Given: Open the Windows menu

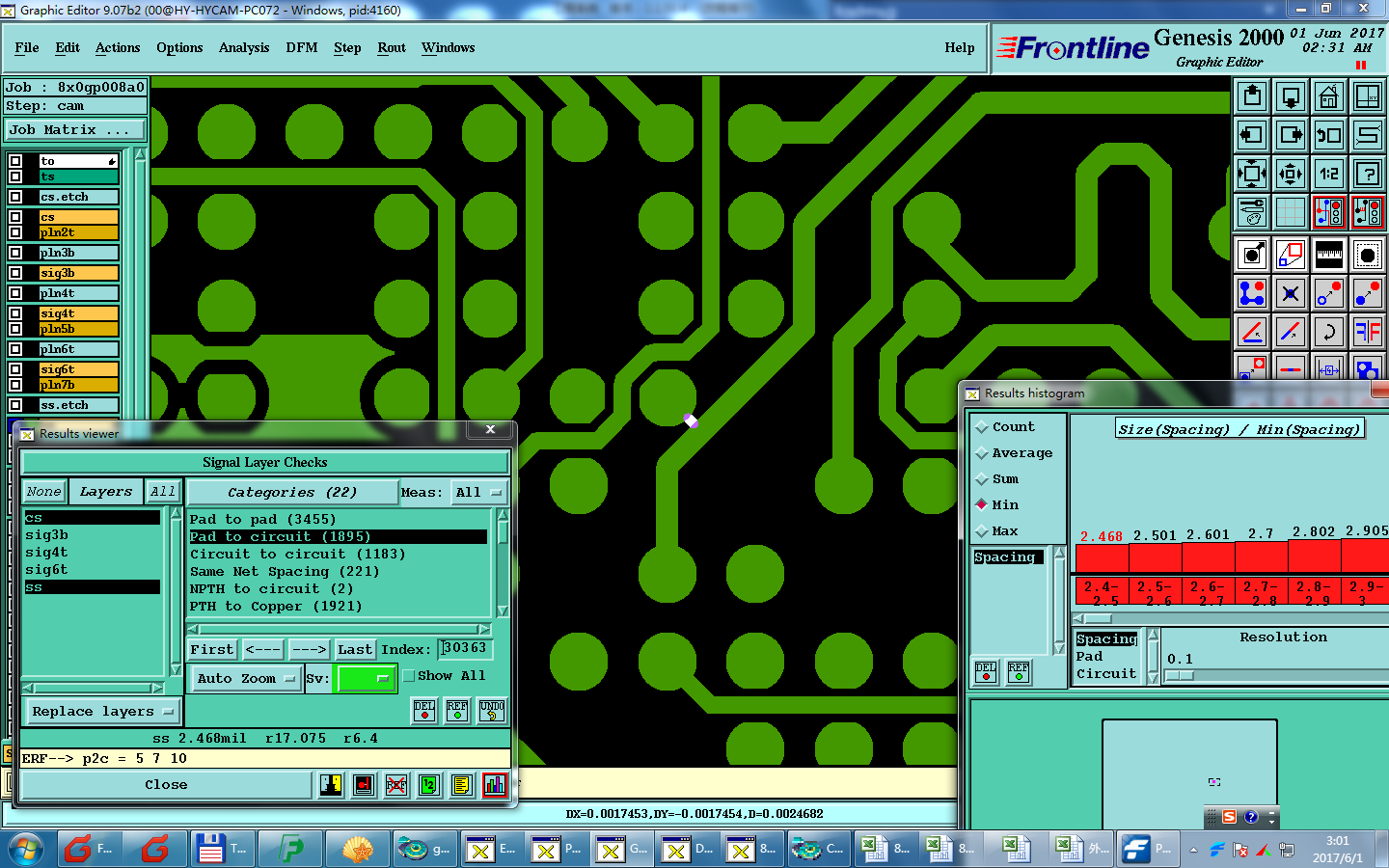Looking at the screenshot, I should pos(449,48).
